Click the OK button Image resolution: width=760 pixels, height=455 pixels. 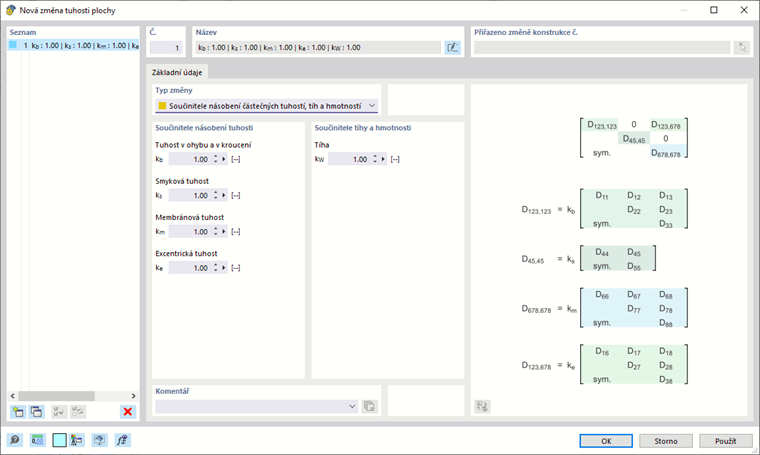click(x=606, y=440)
